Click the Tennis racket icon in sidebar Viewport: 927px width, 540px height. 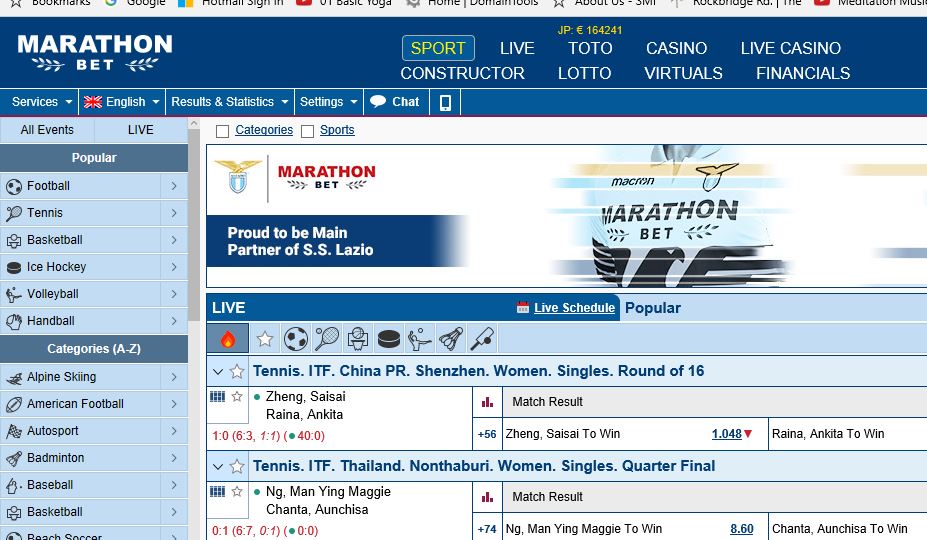pos(14,213)
